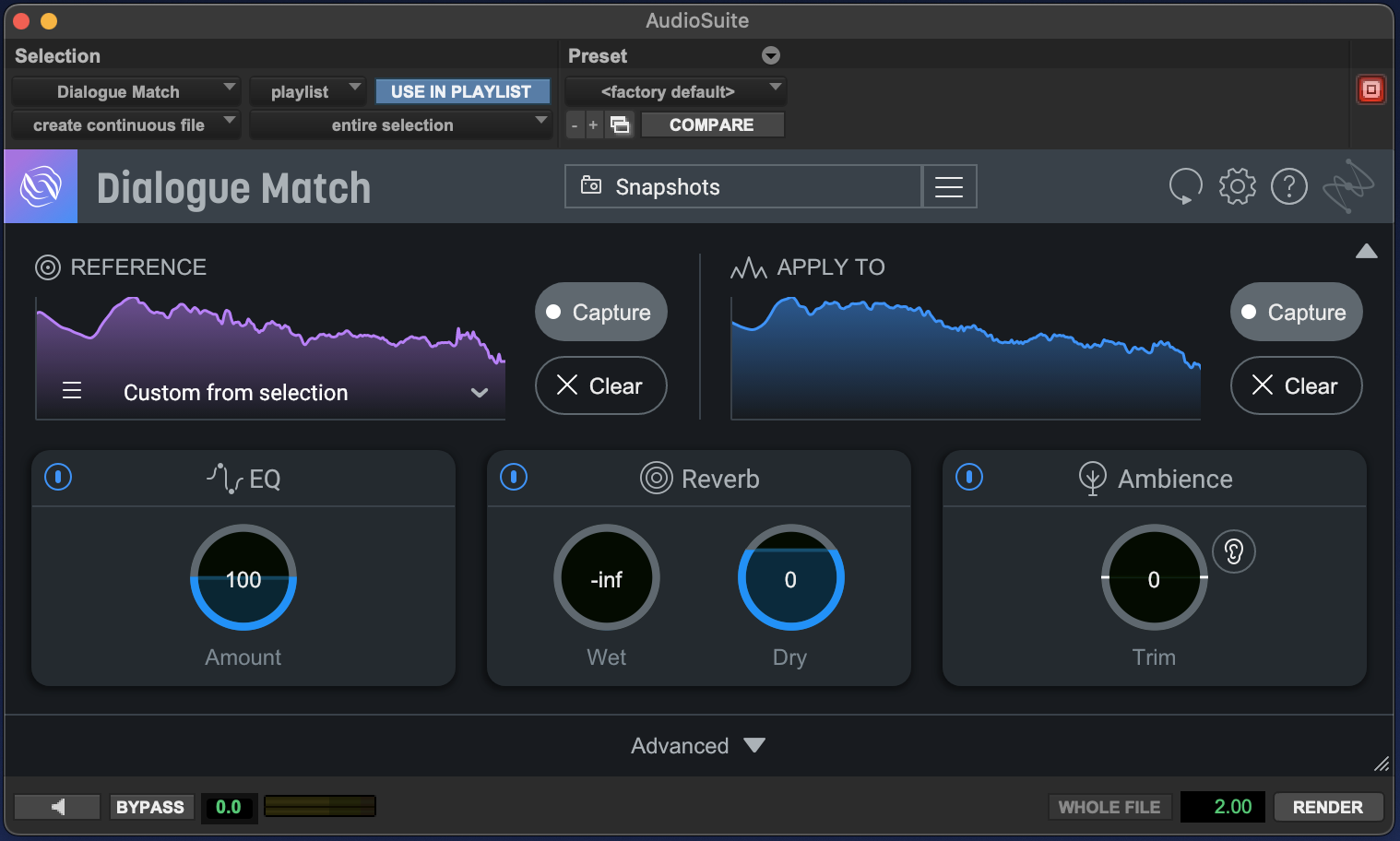
Task: Open the Dialogue Match plugin selector
Action: tap(126, 91)
